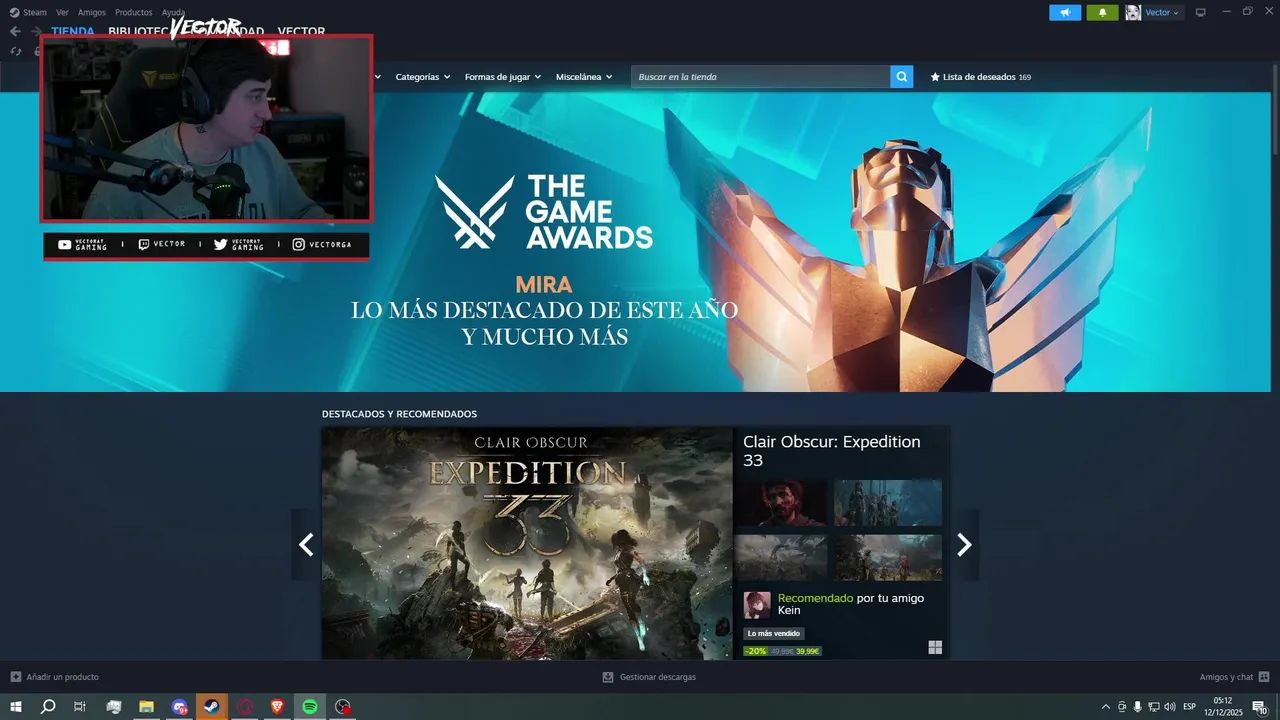Select third Expedition 33 screenshot thumbnail
Image resolution: width=1280 pixels, height=720 pixels.
[781, 558]
